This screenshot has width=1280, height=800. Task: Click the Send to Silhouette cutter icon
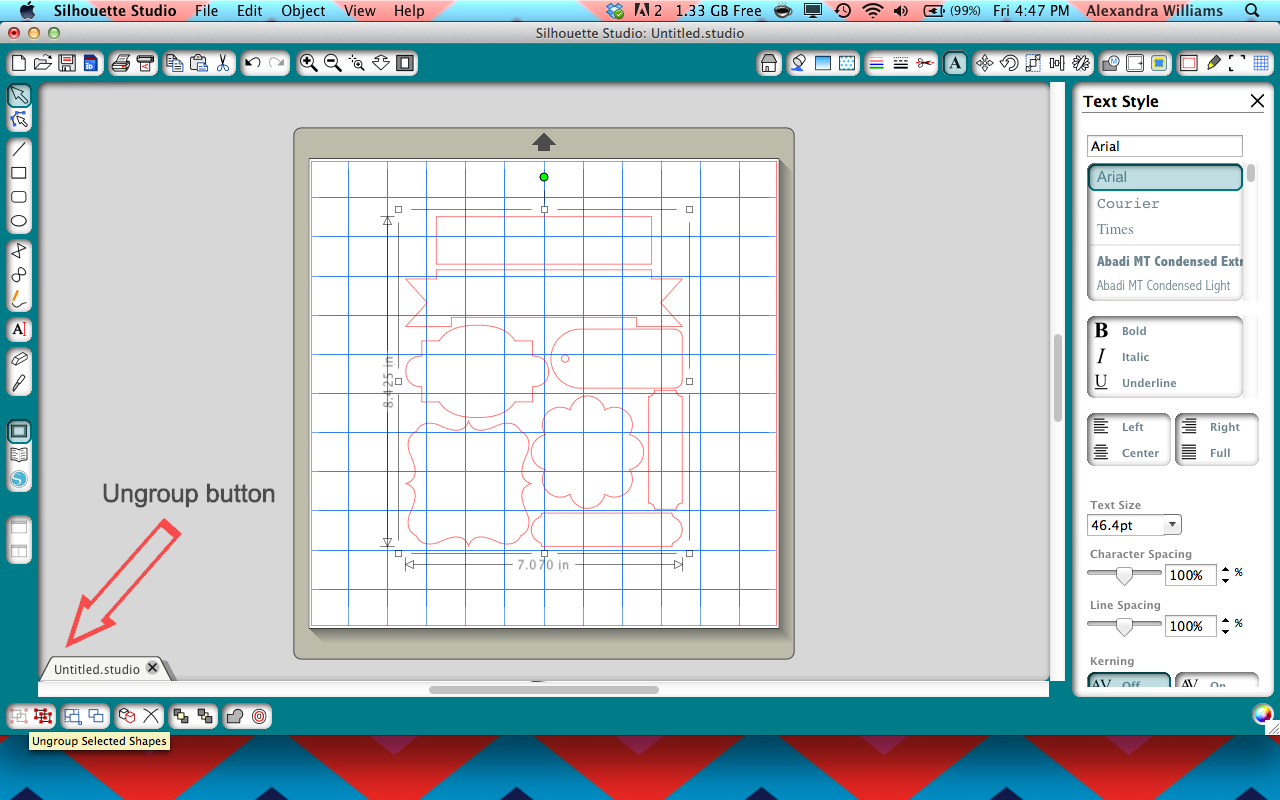click(x=146, y=63)
